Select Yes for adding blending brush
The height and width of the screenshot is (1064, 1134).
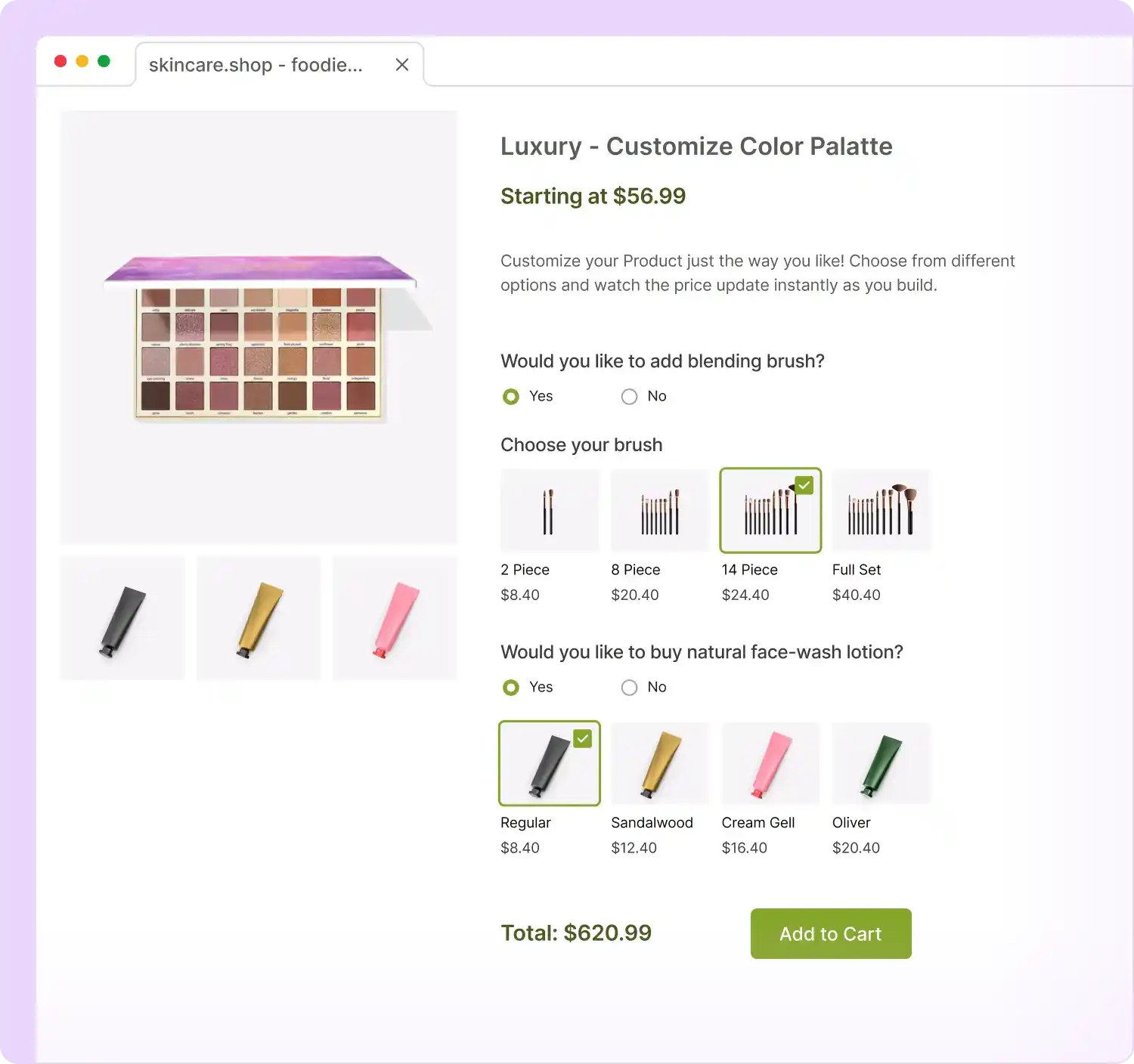[x=511, y=396]
